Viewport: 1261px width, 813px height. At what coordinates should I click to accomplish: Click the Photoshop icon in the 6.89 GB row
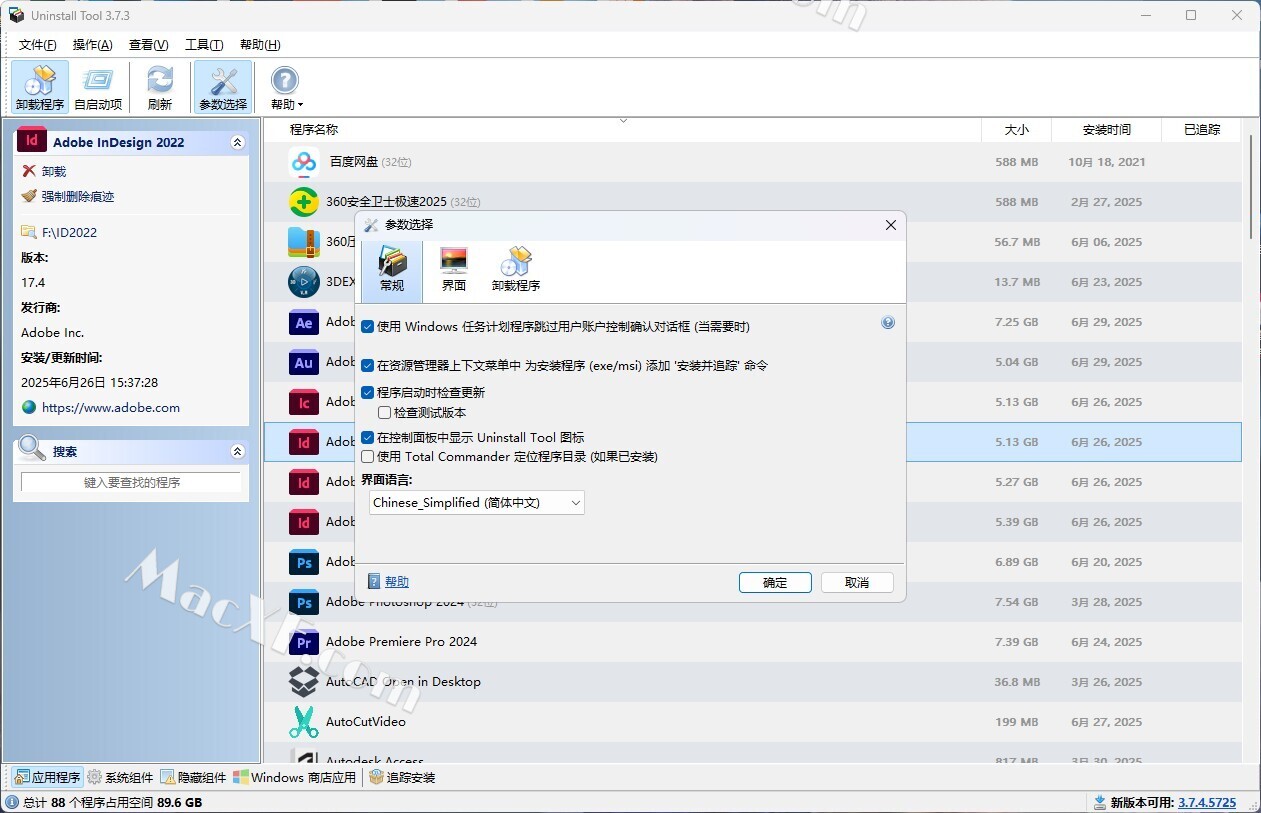304,562
